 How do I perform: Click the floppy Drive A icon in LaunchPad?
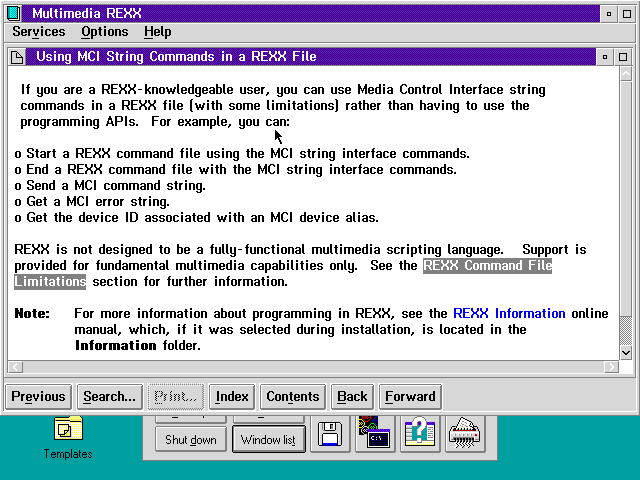point(330,434)
